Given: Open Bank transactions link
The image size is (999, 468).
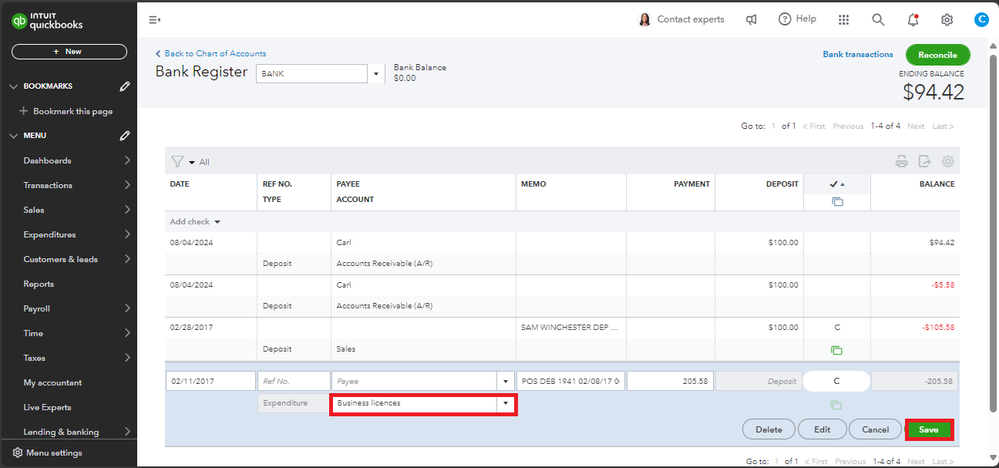Looking at the screenshot, I should click(858, 55).
